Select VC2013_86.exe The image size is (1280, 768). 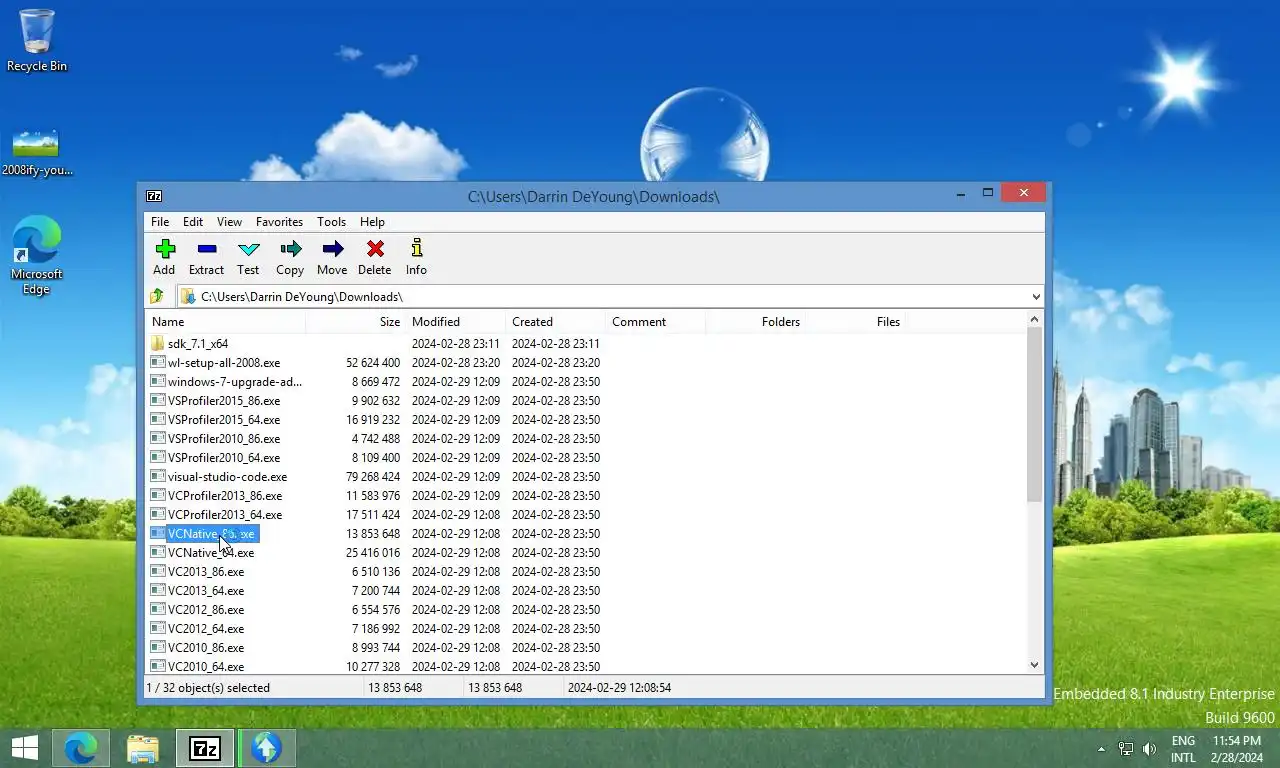tap(206, 571)
